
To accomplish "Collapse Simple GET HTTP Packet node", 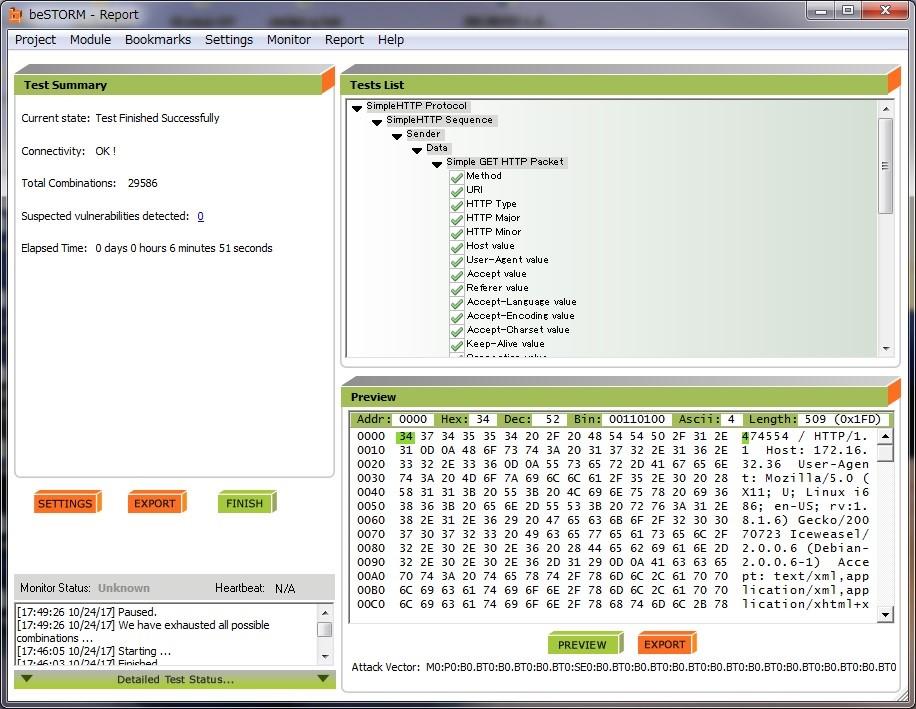I will click(x=436, y=164).
